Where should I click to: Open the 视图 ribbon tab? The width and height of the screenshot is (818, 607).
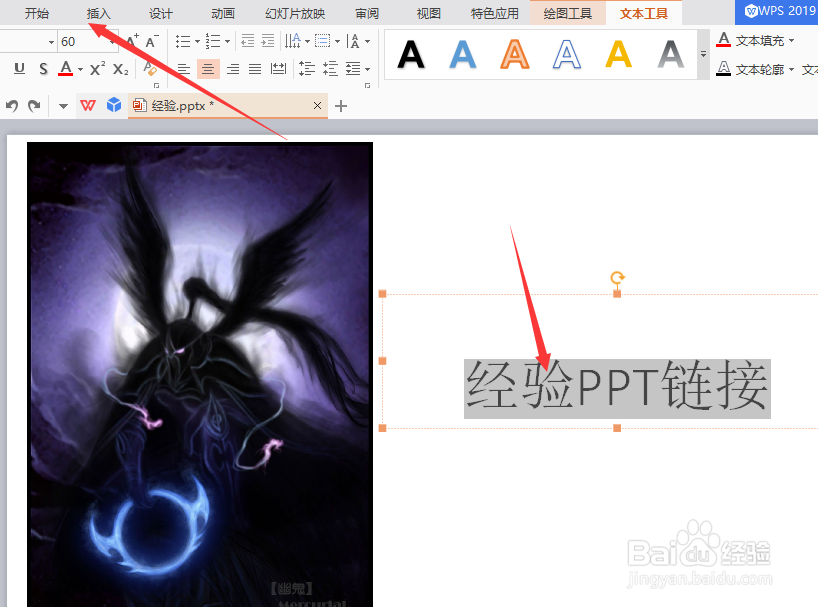429,13
